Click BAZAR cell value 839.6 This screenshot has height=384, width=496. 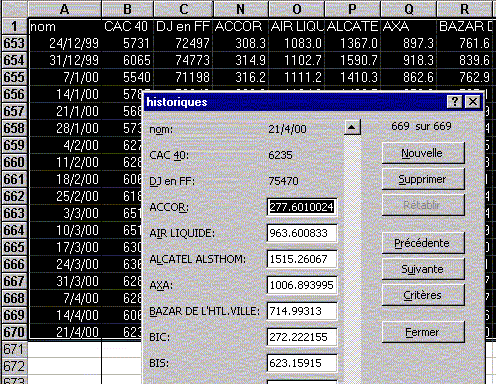click(x=465, y=60)
